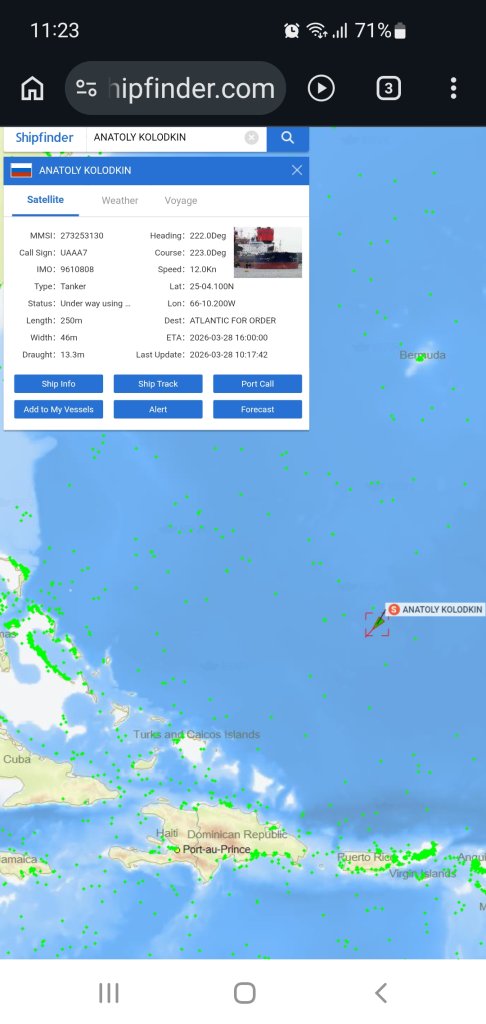The height and width of the screenshot is (1024, 486).
Task: Tap the media play button in browser toolbar
Action: (x=321, y=88)
